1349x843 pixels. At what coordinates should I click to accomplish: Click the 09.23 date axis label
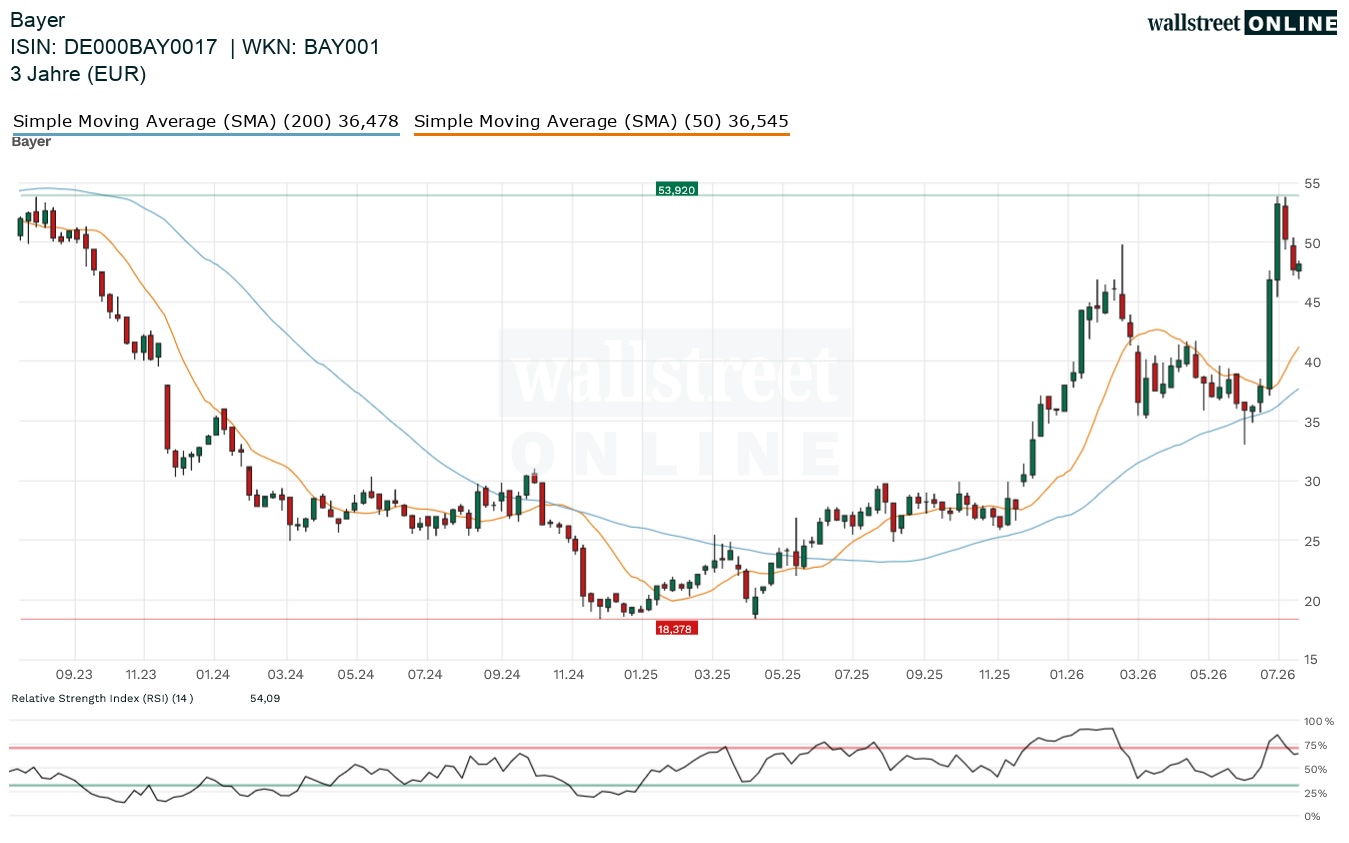pos(74,675)
